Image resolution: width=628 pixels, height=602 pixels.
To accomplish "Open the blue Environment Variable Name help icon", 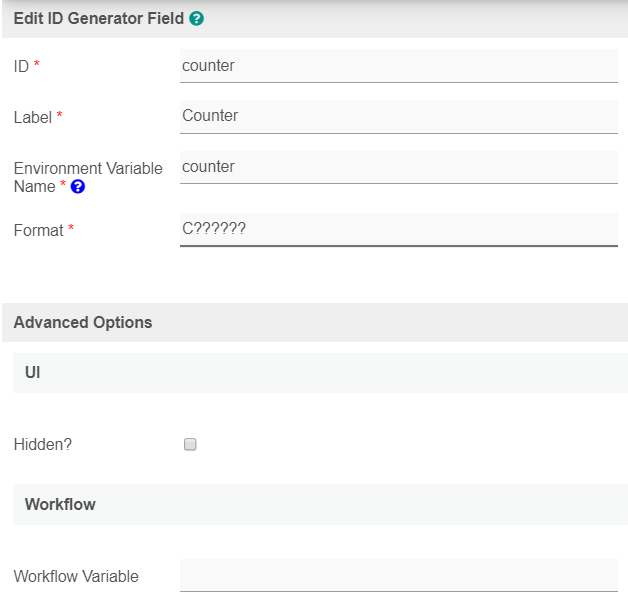I will tap(78, 187).
